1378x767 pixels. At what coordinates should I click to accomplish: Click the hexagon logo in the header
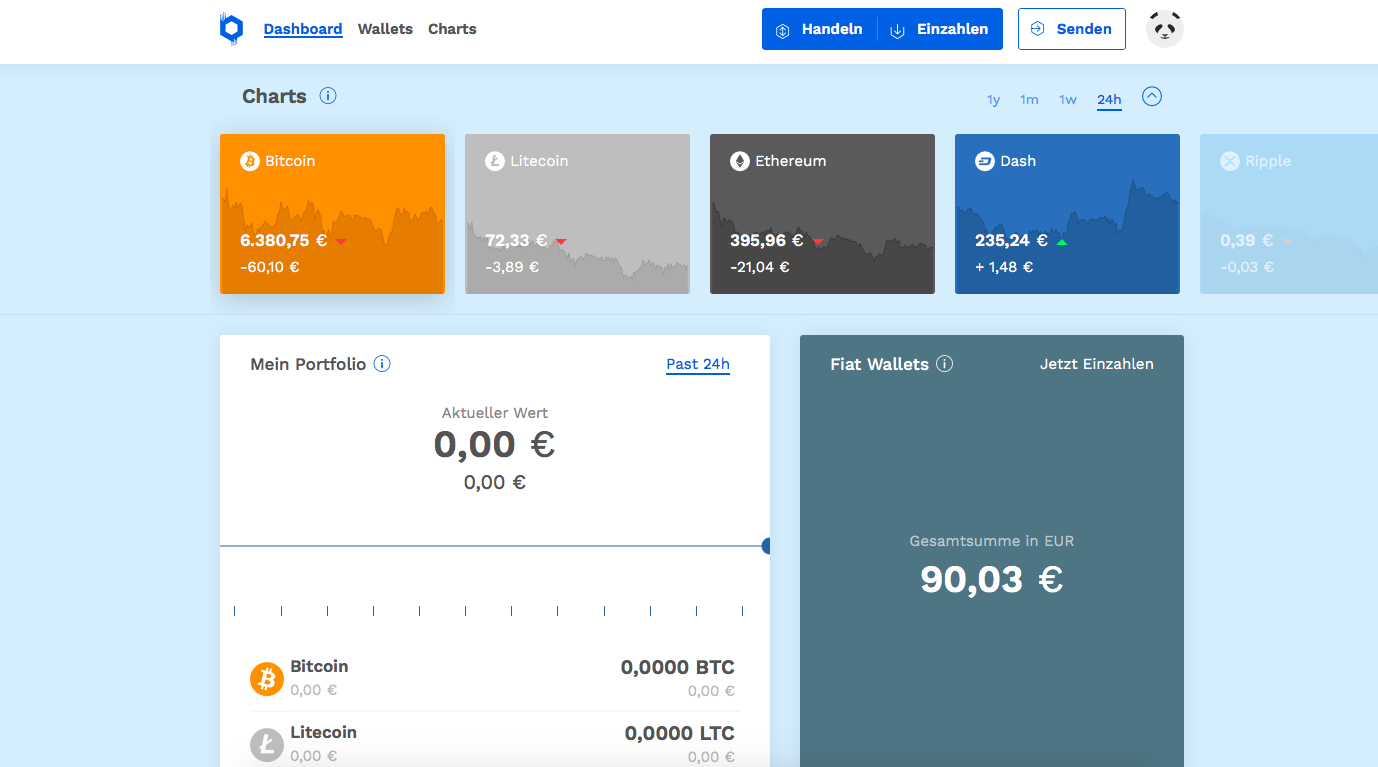point(231,29)
